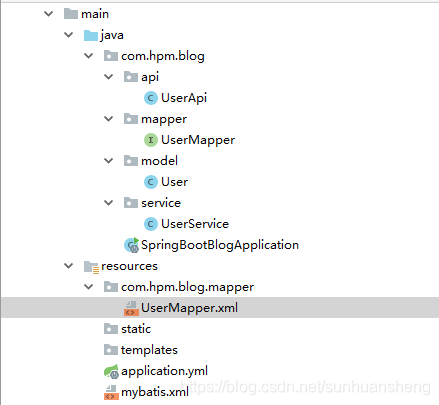The image size is (439, 405).
Task: Open the UserApi class
Action: click(184, 98)
